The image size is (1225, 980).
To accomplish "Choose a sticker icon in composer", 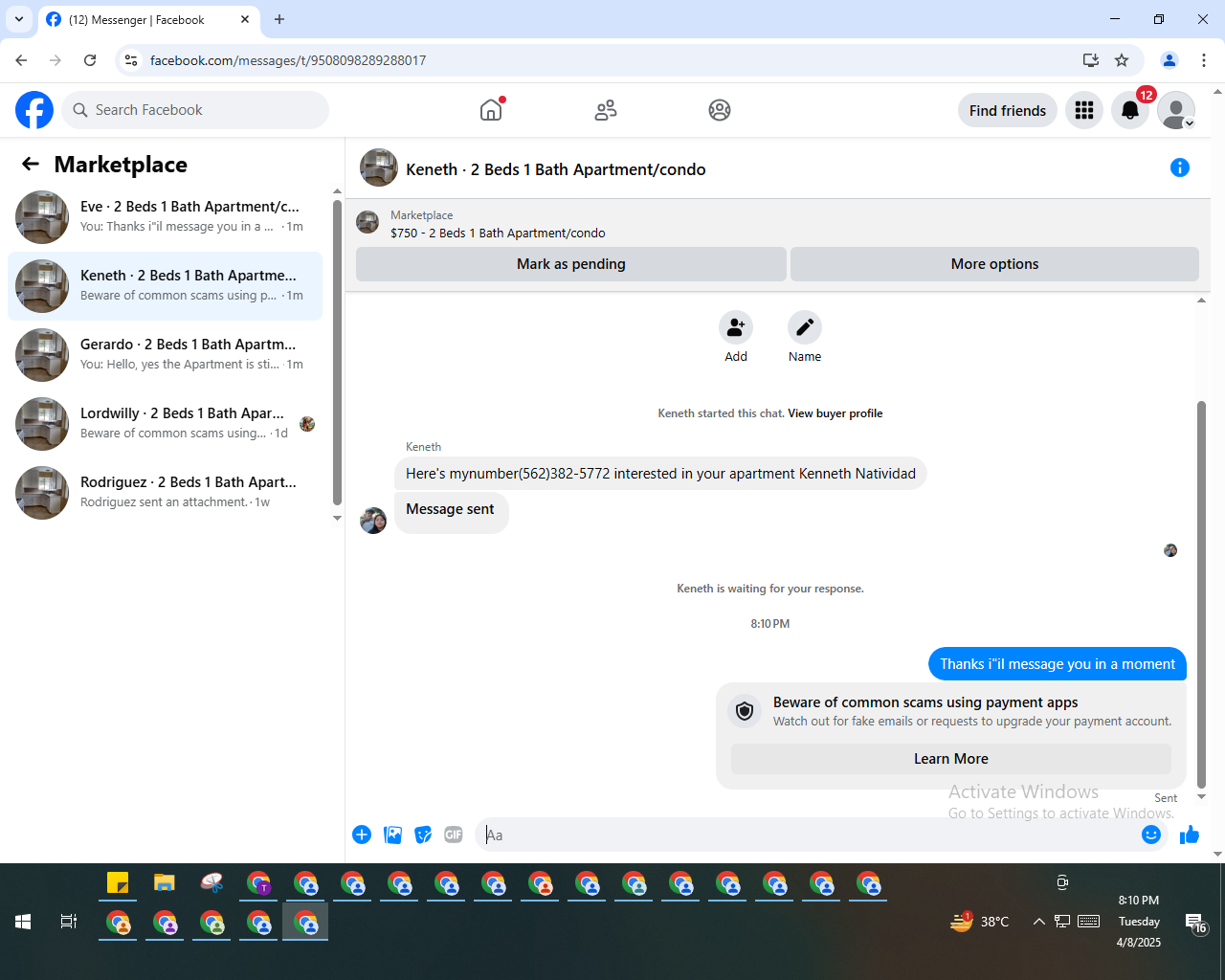I will [x=423, y=835].
